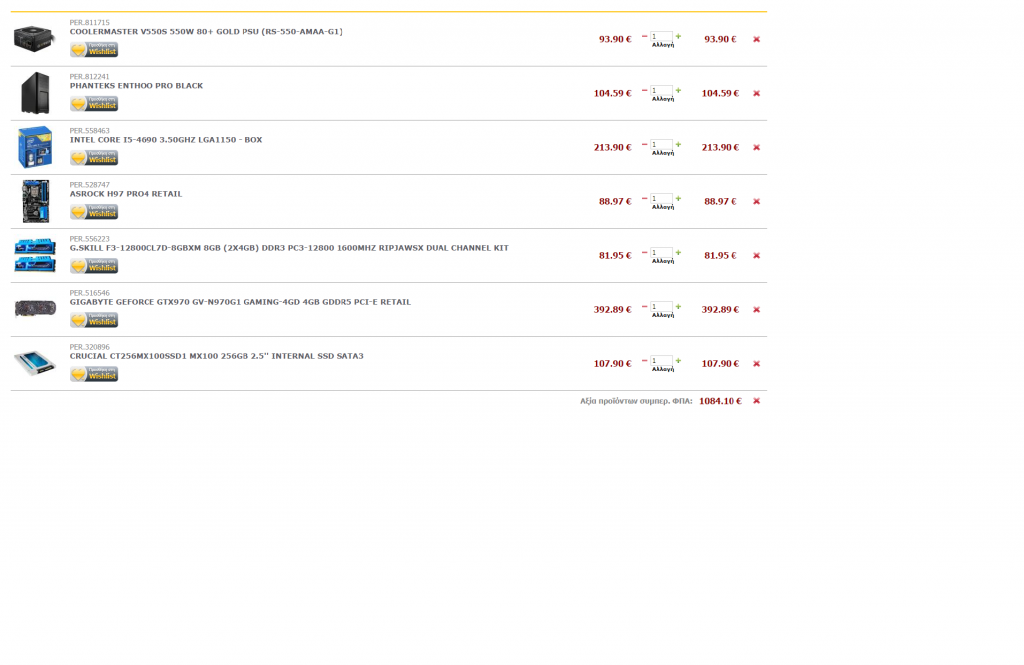The width and height of the screenshot is (1024, 665).
Task: Click Αλλαγή under Phanteks quantity field
Action: click(662, 99)
